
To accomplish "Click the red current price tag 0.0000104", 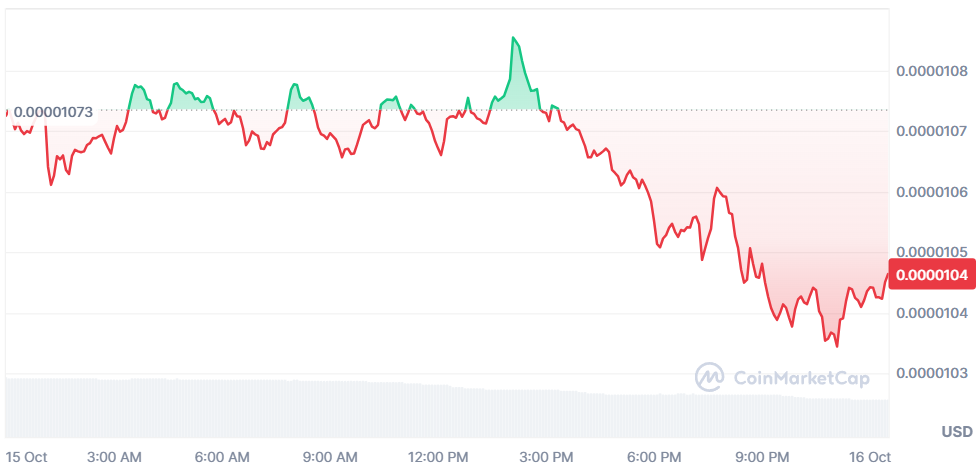I will pyautogui.click(x=932, y=274).
